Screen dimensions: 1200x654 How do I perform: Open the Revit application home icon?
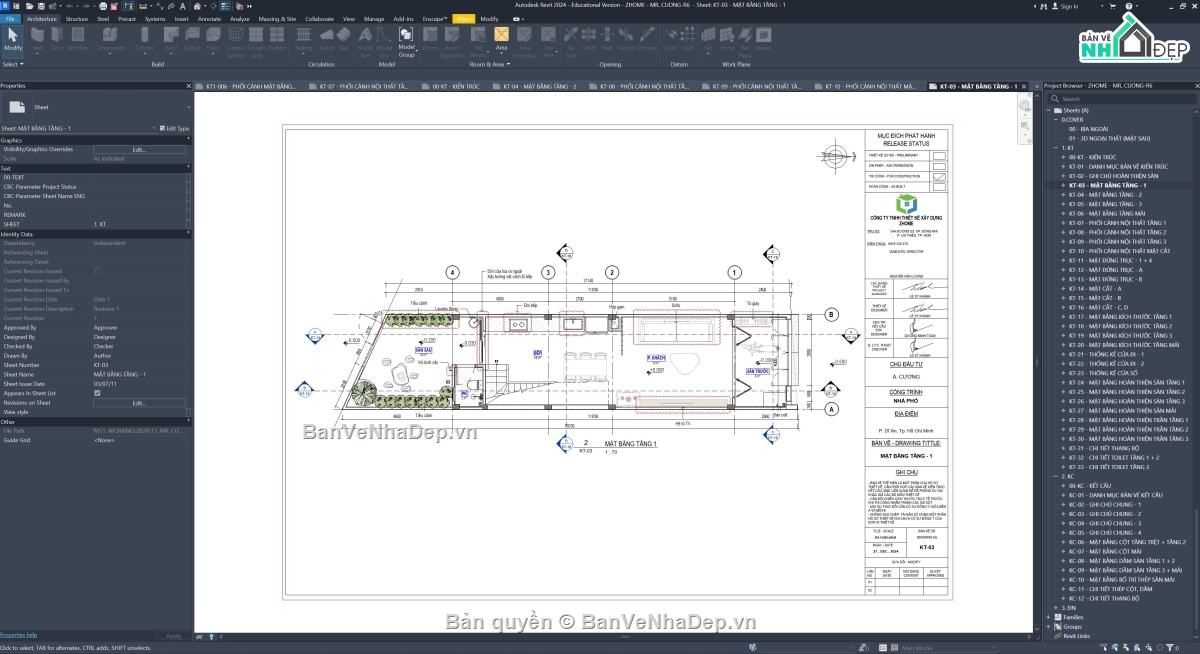pos(5,5)
